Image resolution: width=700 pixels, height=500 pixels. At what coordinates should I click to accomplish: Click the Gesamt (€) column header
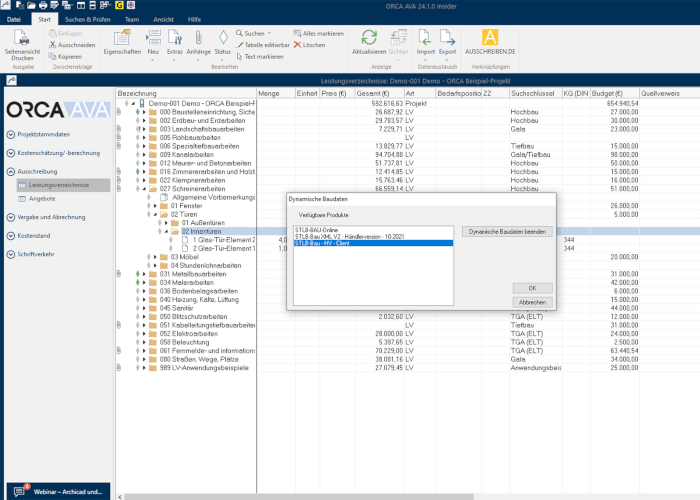[x=379, y=93]
